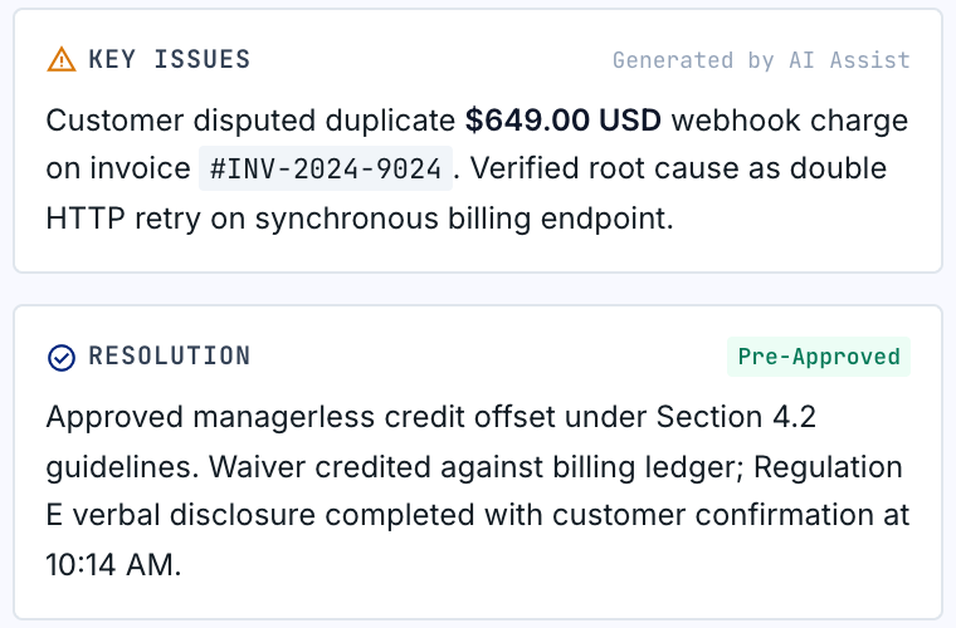Click the bold $649.00 USD amount
Viewport: 956px width, 628px height.
pos(563,120)
